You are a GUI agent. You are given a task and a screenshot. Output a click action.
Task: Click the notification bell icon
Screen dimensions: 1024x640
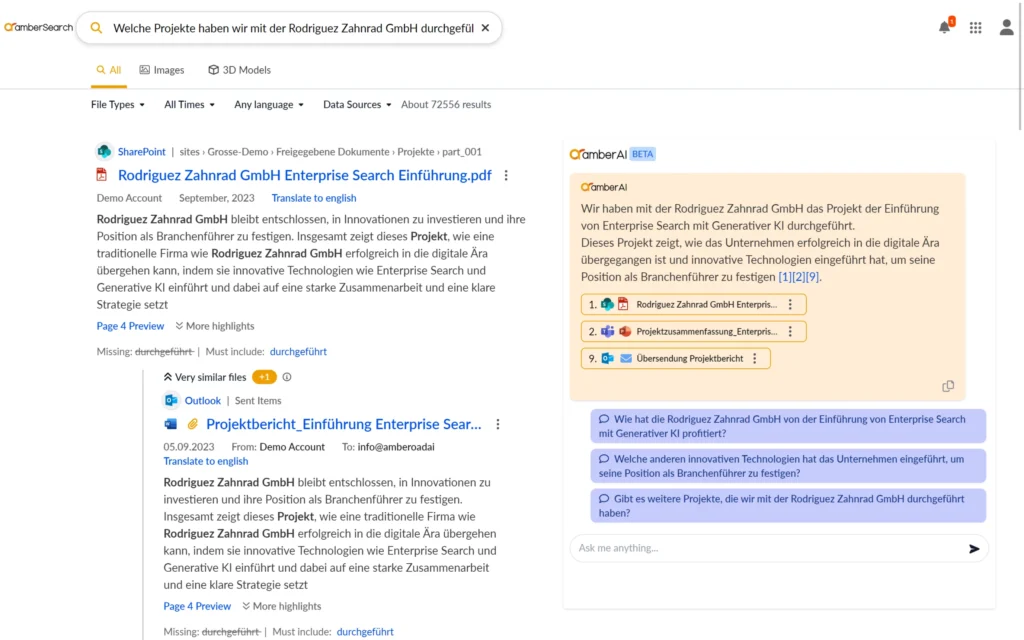pos(944,28)
